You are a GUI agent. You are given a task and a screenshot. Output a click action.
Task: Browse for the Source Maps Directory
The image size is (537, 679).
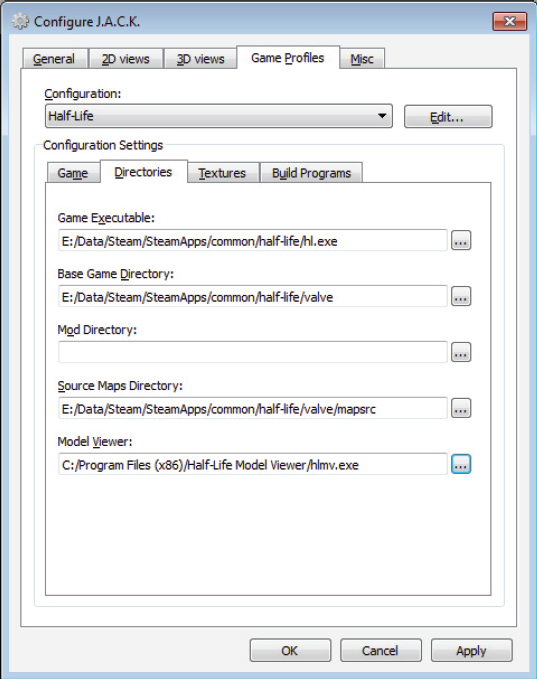point(461,408)
